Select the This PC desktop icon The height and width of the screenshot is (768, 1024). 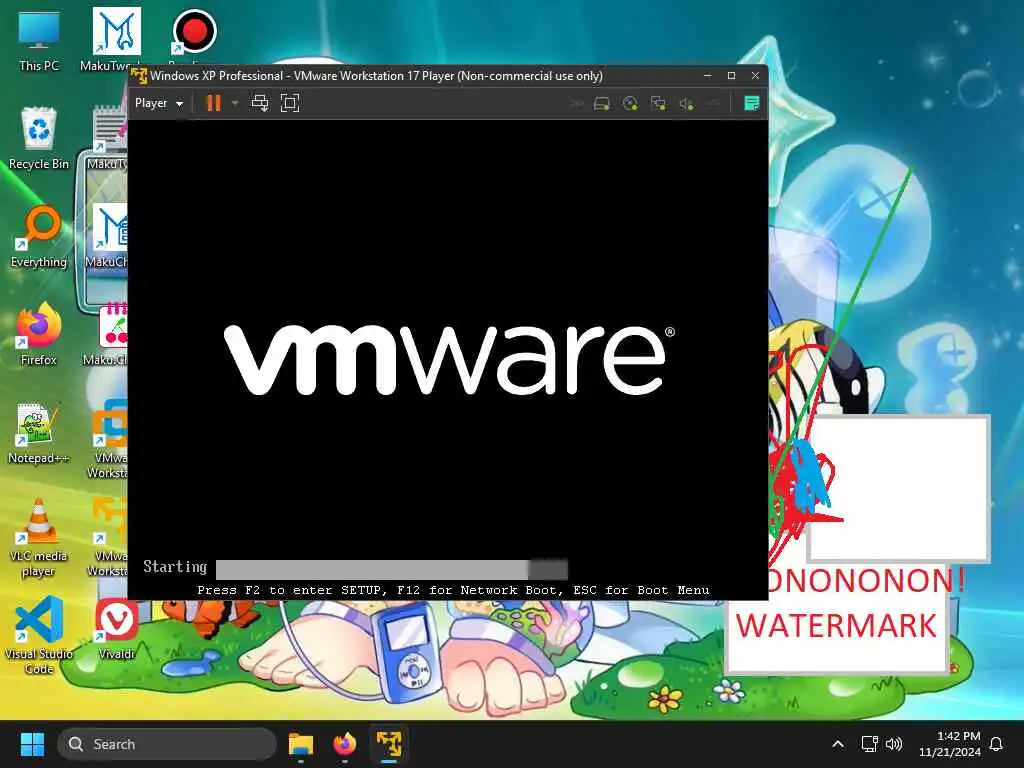[x=39, y=41]
